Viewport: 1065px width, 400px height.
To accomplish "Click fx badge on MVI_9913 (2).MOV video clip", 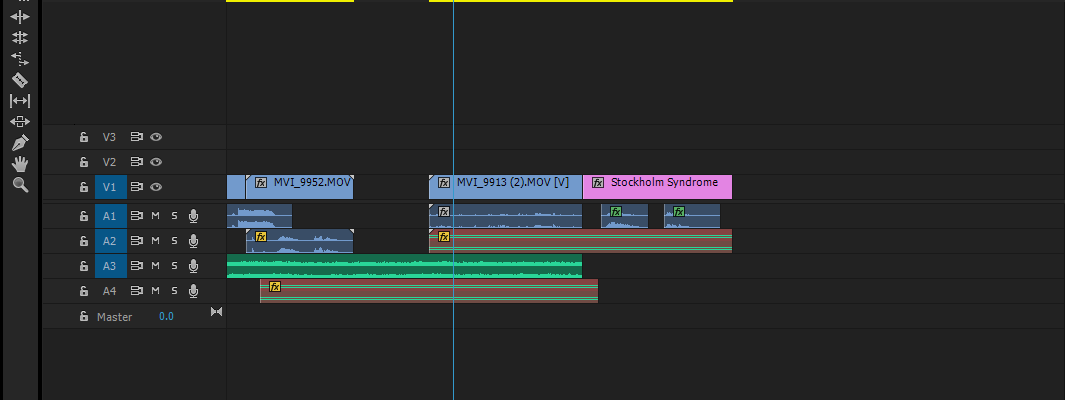I will point(444,183).
